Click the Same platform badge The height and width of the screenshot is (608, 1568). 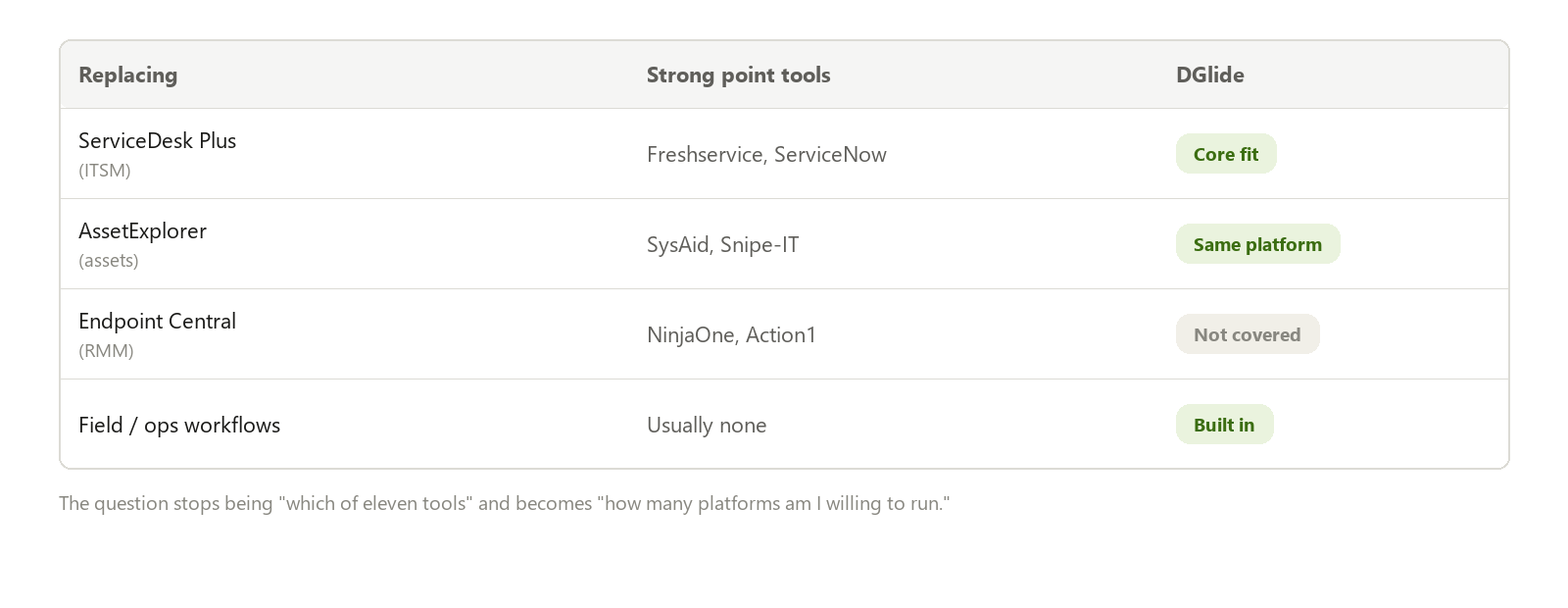(1257, 244)
